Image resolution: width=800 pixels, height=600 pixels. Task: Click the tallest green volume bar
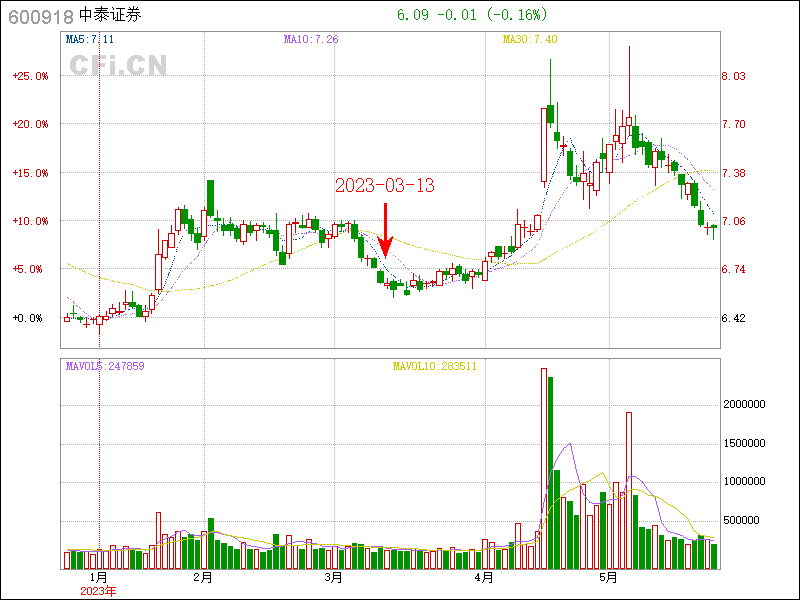click(x=551, y=473)
